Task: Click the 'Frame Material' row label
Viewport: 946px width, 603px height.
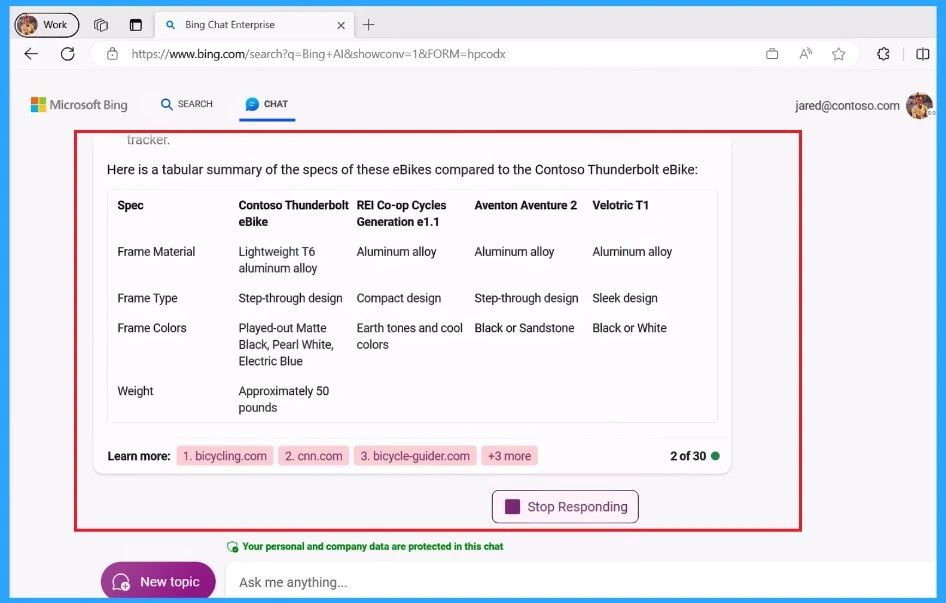Action: click(156, 252)
